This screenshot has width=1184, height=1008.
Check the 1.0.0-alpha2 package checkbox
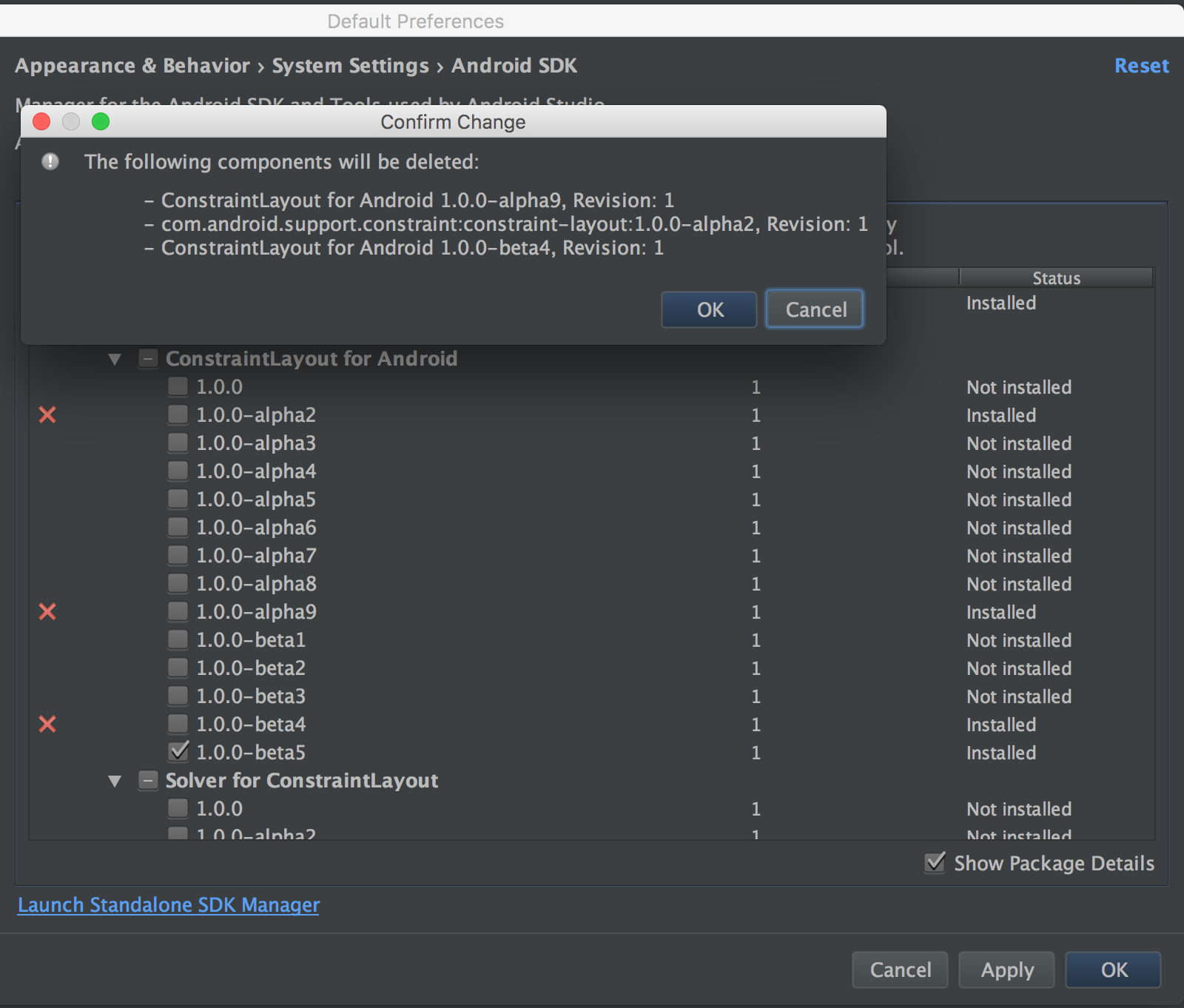coord(178,415)
